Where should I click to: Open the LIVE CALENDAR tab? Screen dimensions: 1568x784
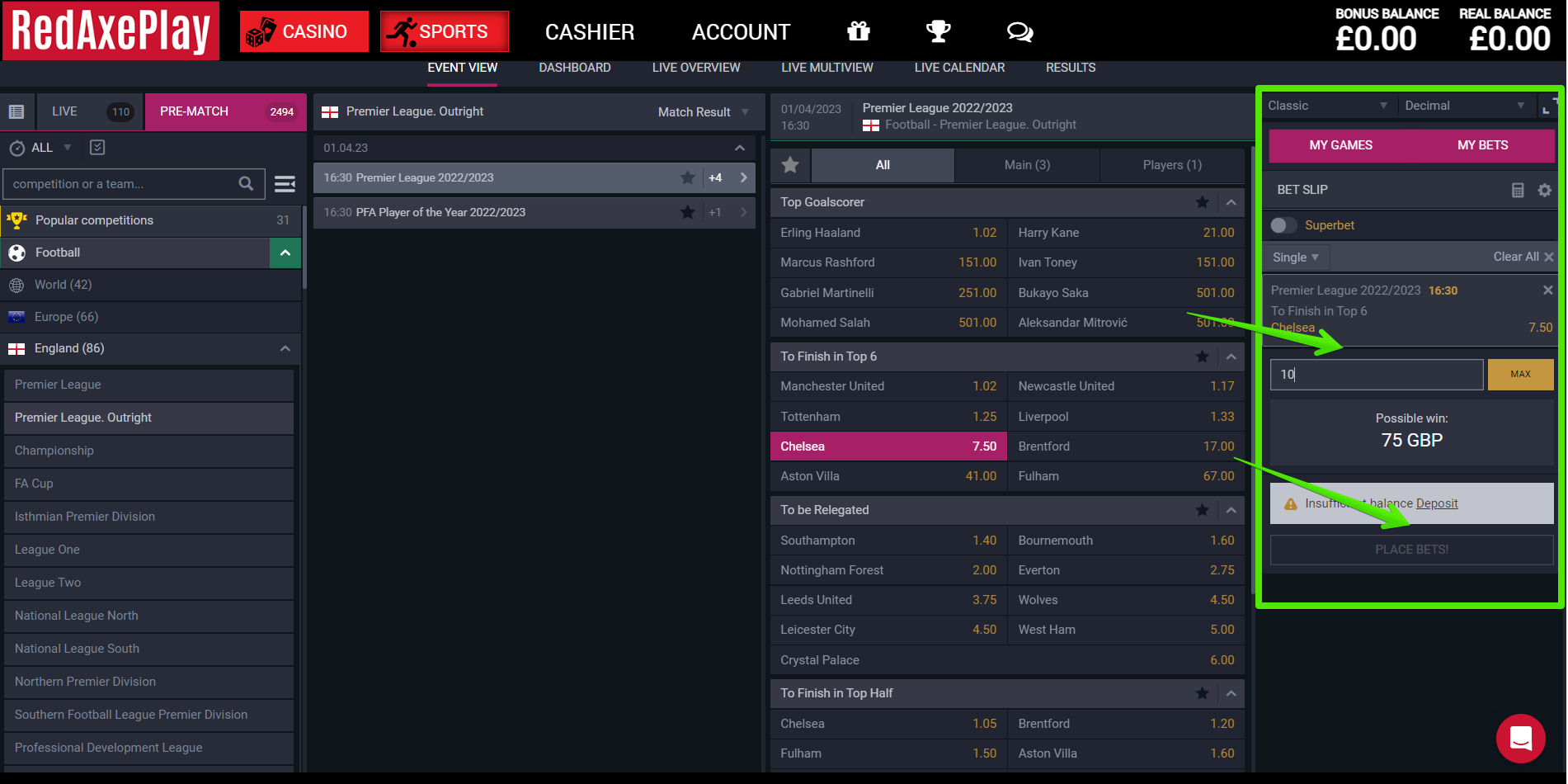pyautogui.click(x=959, y=68)
